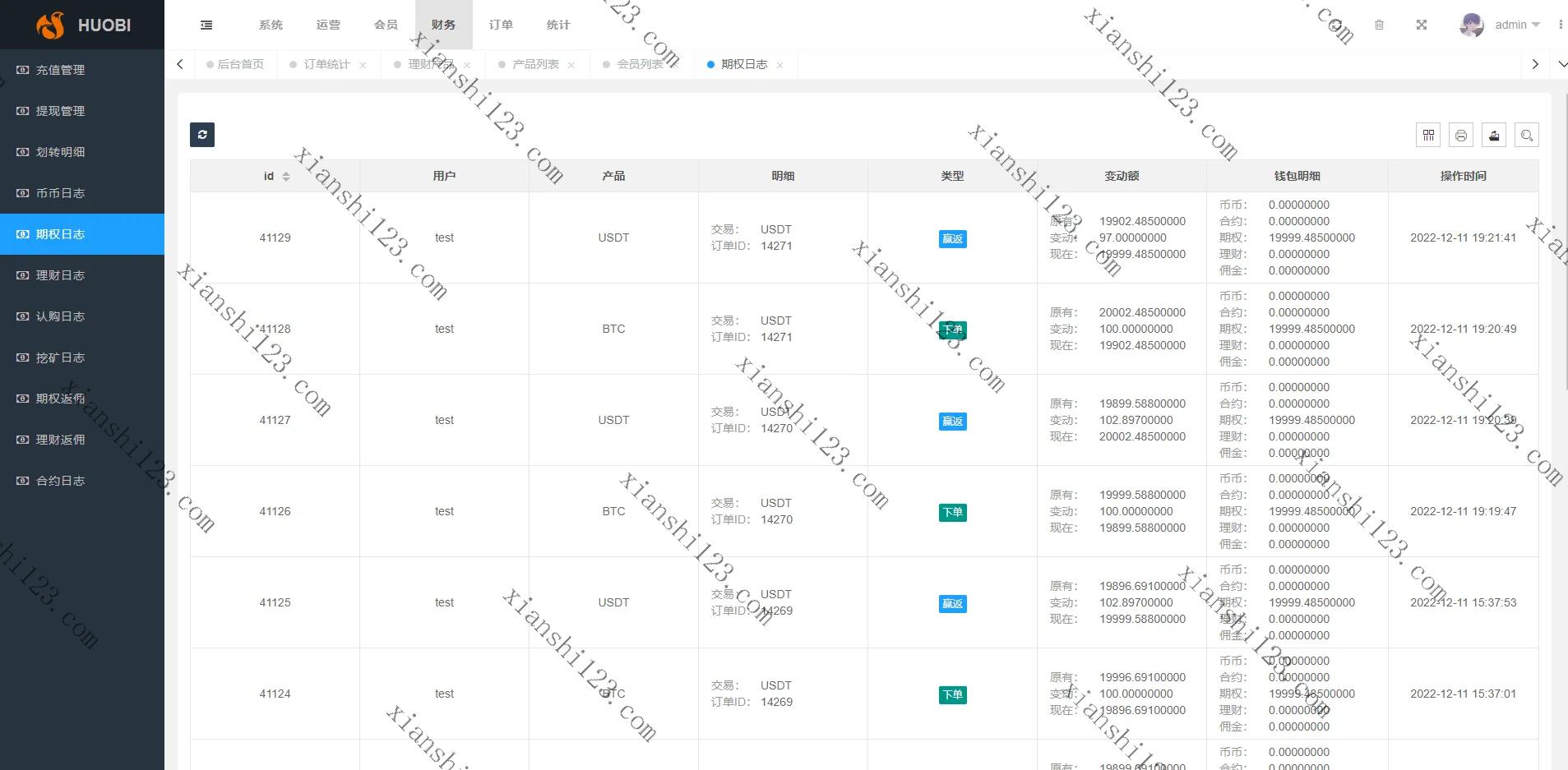Open the column filter grid icon
Viewport: 1568px width, 770px height.
tap(1428, 136)
